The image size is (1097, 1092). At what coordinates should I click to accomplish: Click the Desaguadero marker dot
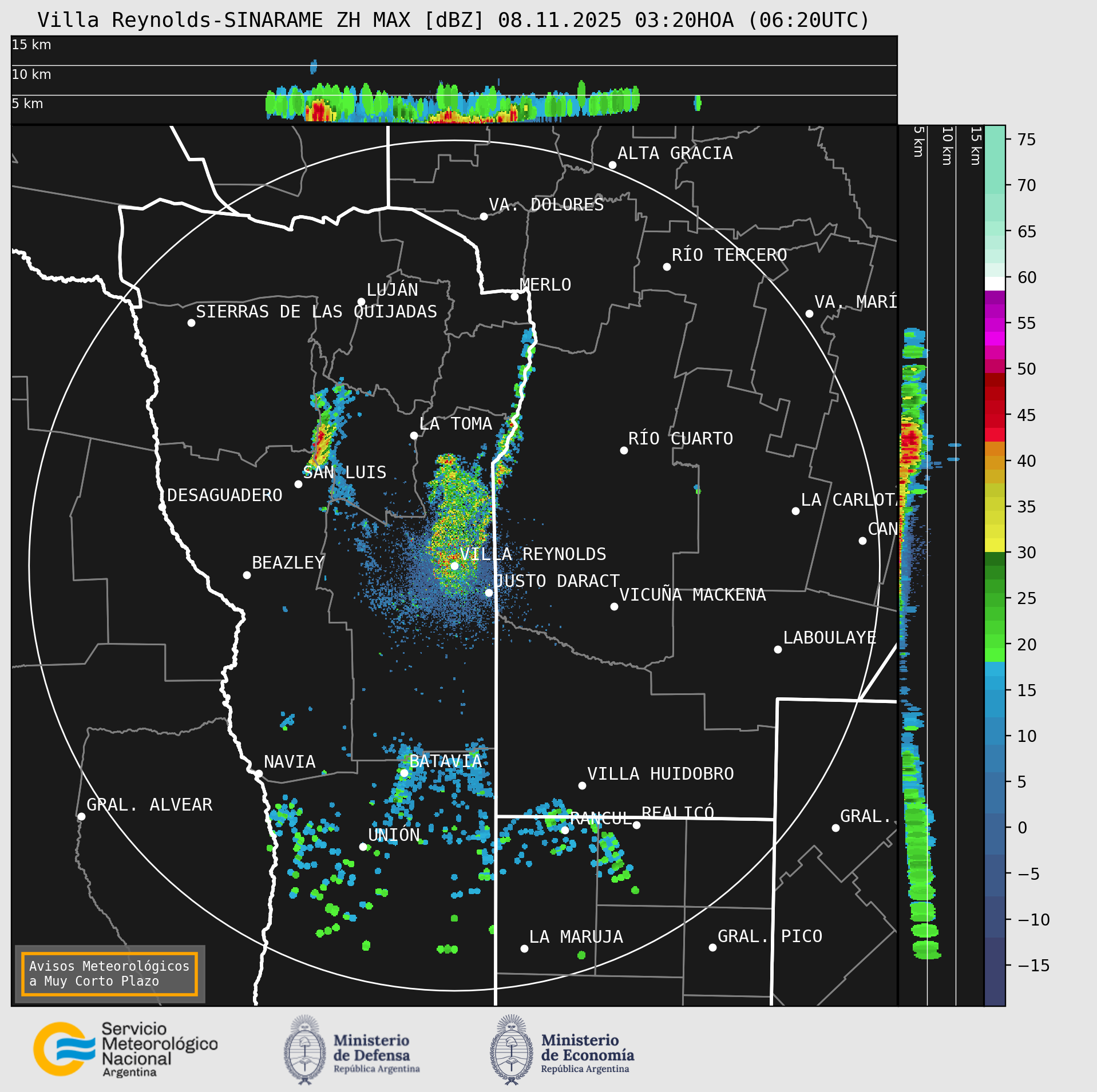click(162, 507)
